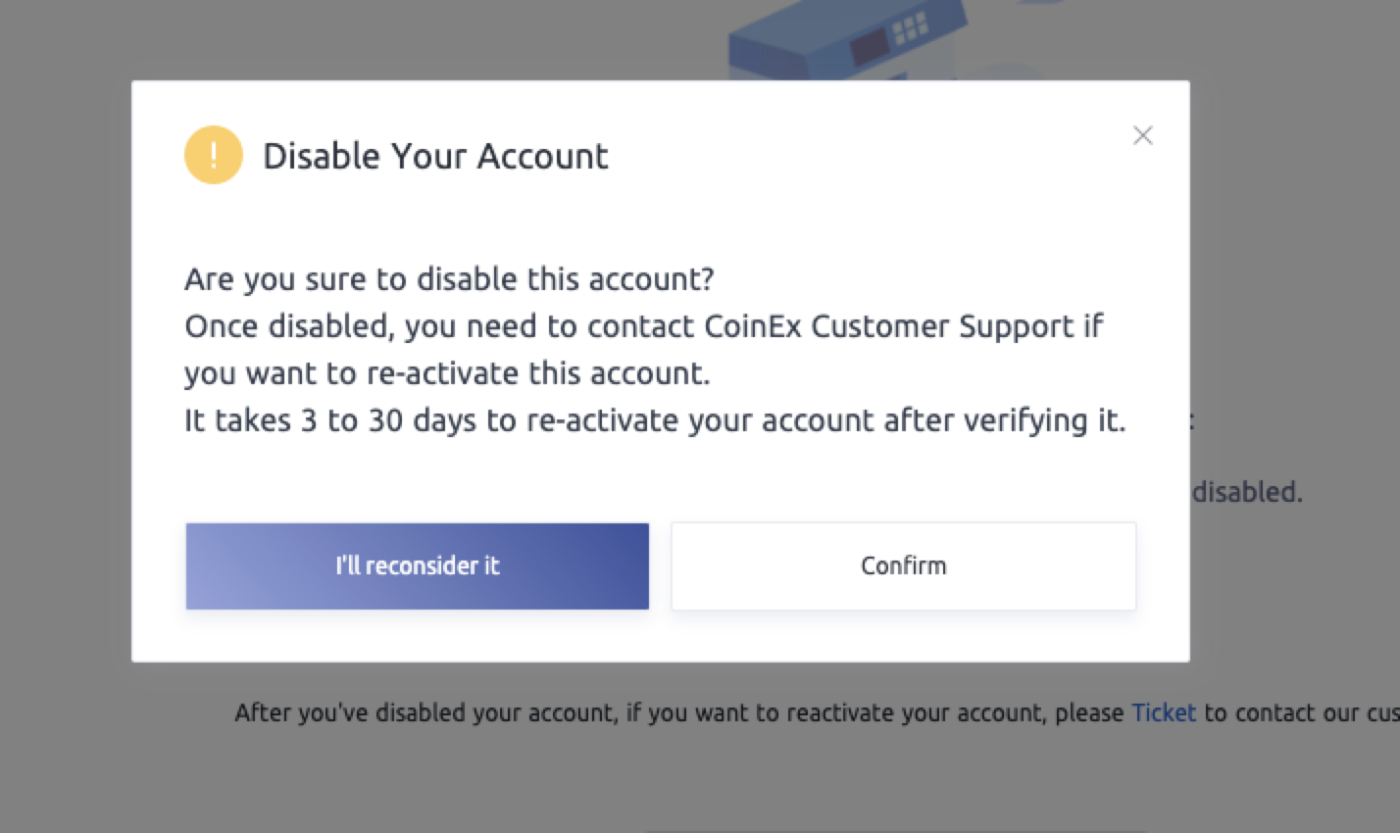Click the warning alert symbol beside the title
1400x833 pixels.
213,154
